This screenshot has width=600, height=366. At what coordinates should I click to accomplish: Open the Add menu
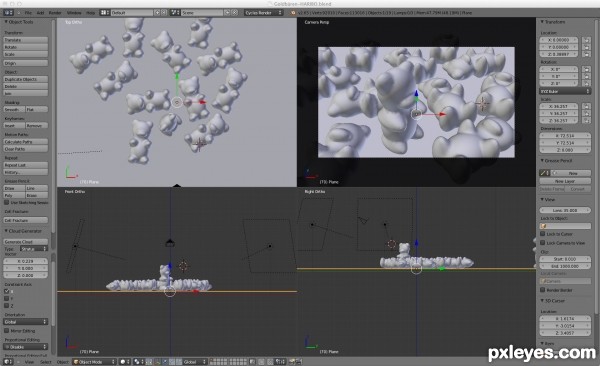pyautogui.click(x=40, y=13)
